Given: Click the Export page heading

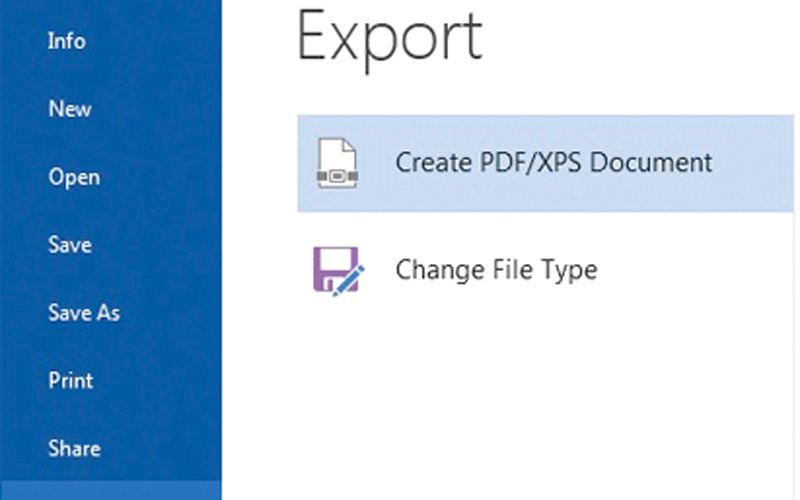Looking at the screenshot, I should click(x=390, y=38).
